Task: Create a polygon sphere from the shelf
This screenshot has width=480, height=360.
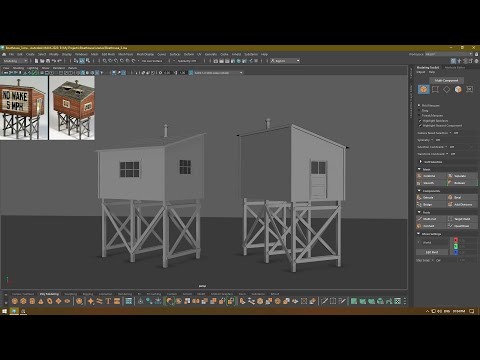Action: (15, 301)
